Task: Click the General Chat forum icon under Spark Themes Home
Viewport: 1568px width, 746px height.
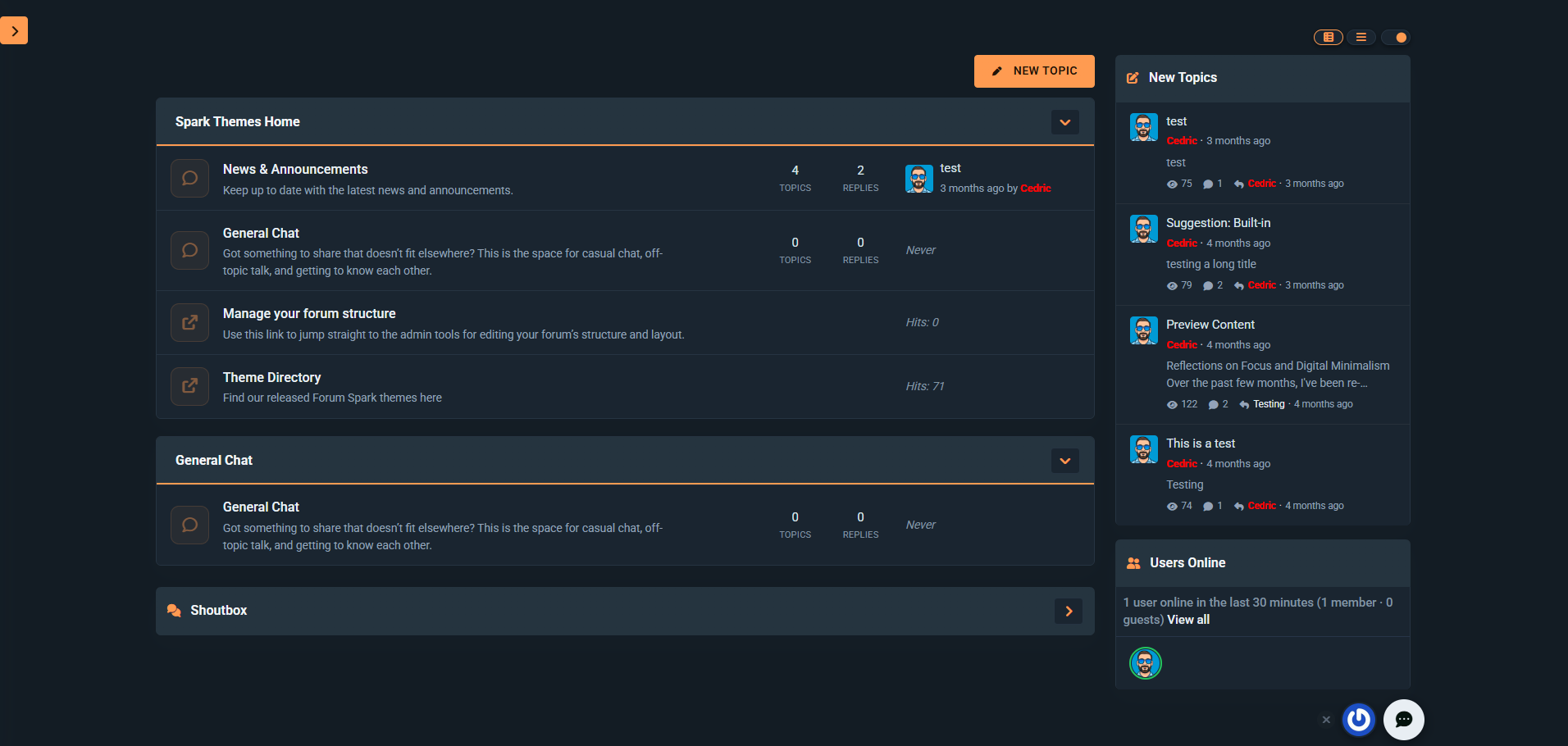Action: pyautogui.click(x=189, y=250)
